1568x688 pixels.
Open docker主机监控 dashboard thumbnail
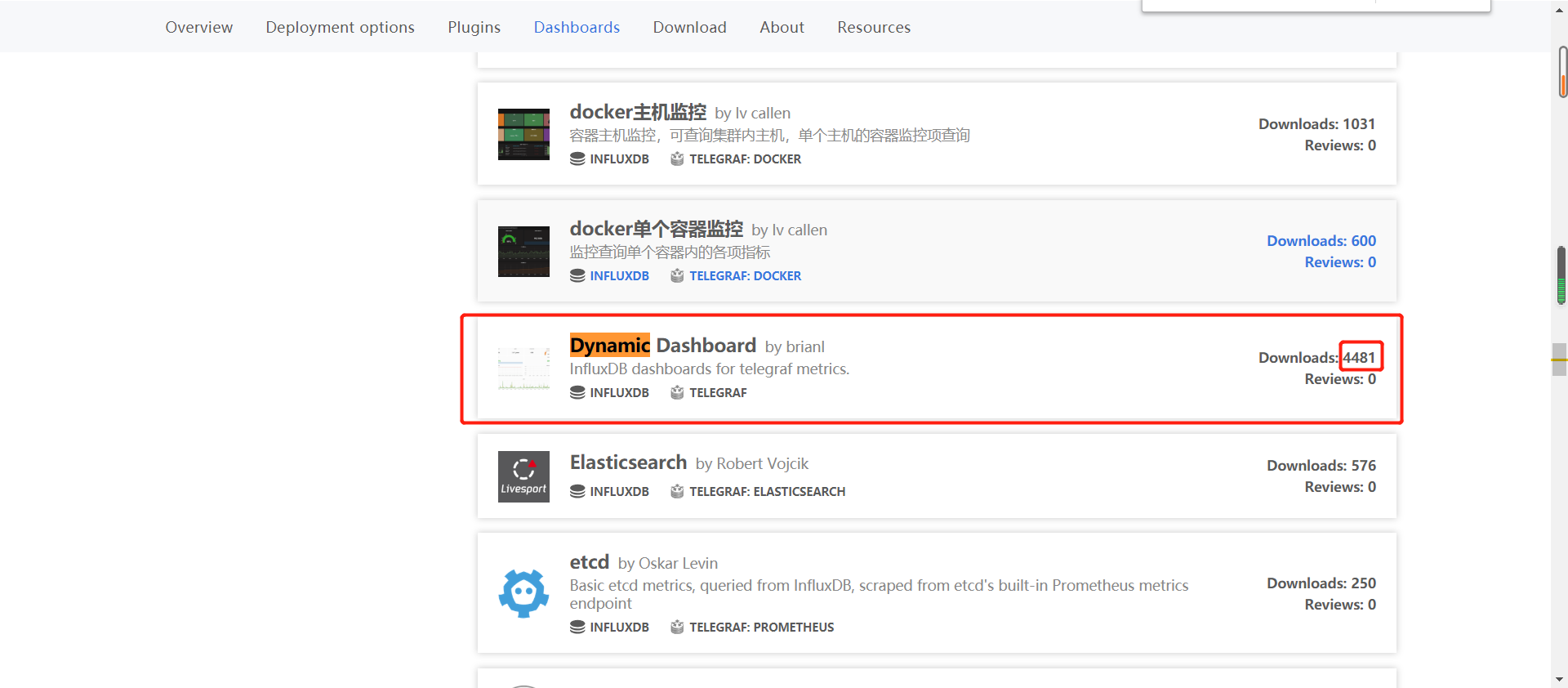(x=523, y=134)
